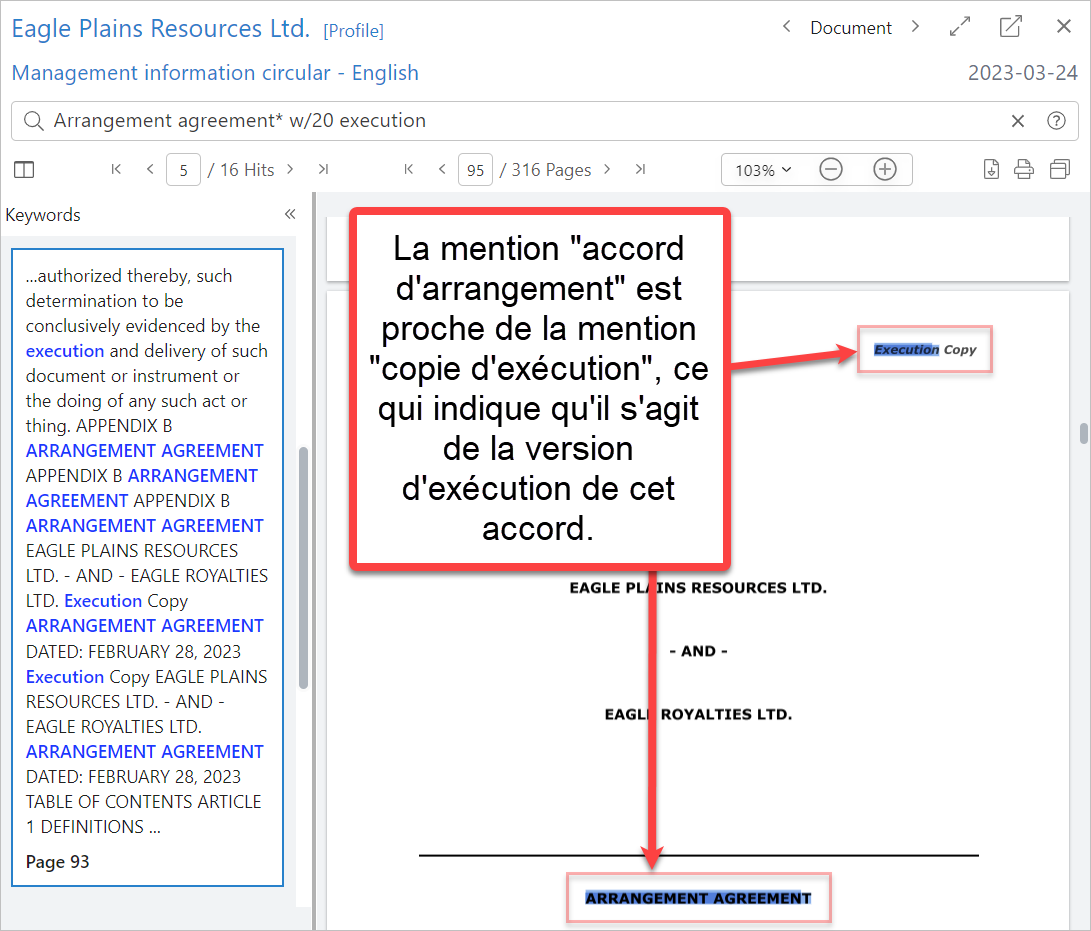Viewport: 1091px width, 931px height.
Task: Click 'Page 93' label in keyword result
Action: 58,861
